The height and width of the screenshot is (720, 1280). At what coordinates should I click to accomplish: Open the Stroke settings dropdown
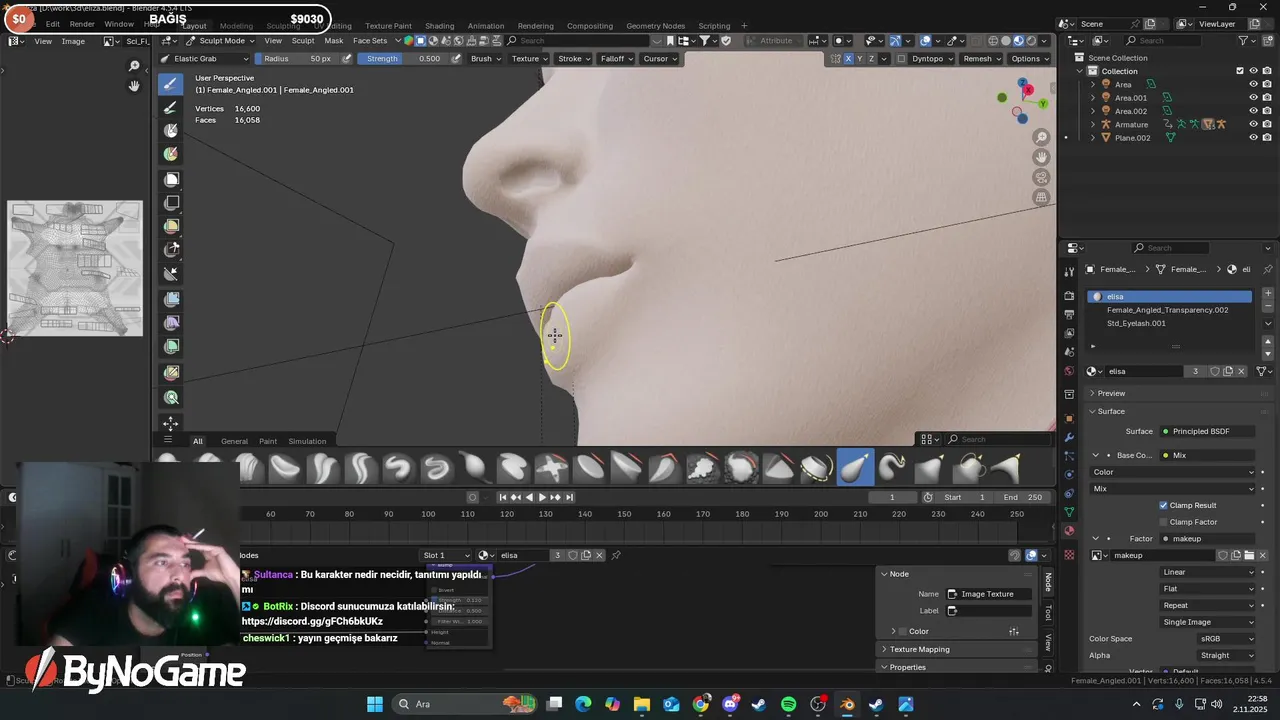pos(573,58)
